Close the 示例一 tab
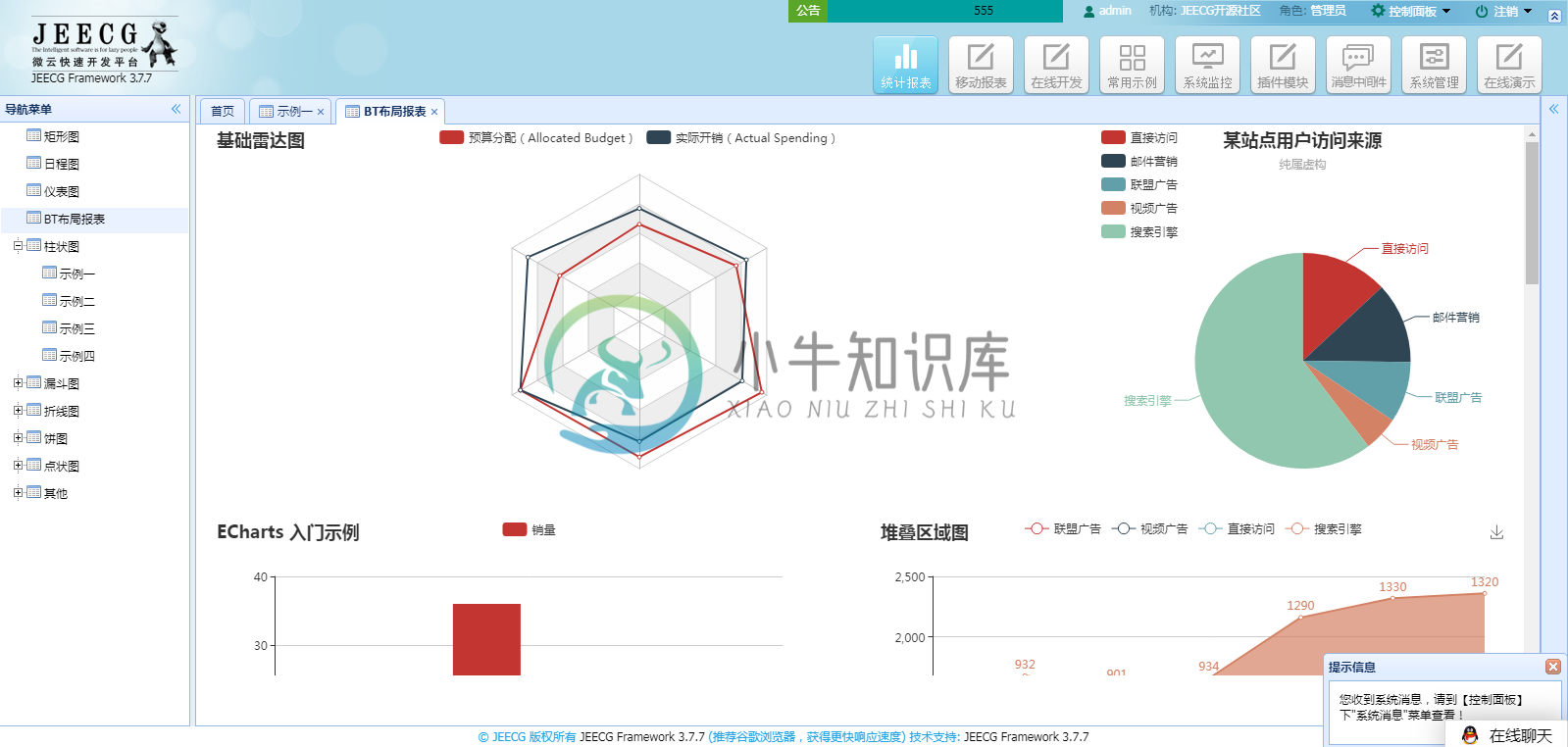Image resolution: width=1568 pixels, height=747 pixels. 321,112
